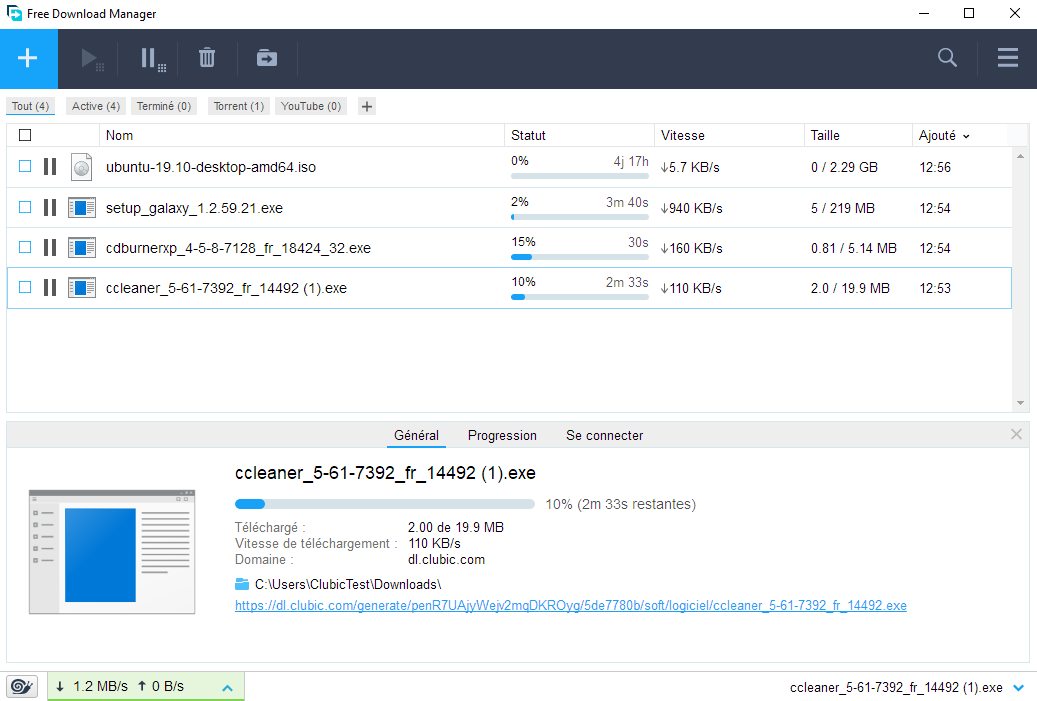Image resolution: width=1037 pixels, height=701 pixels.
Task: Select the setup_galaxy_1.2.59.21.exe file name
Action: (194, 208)
